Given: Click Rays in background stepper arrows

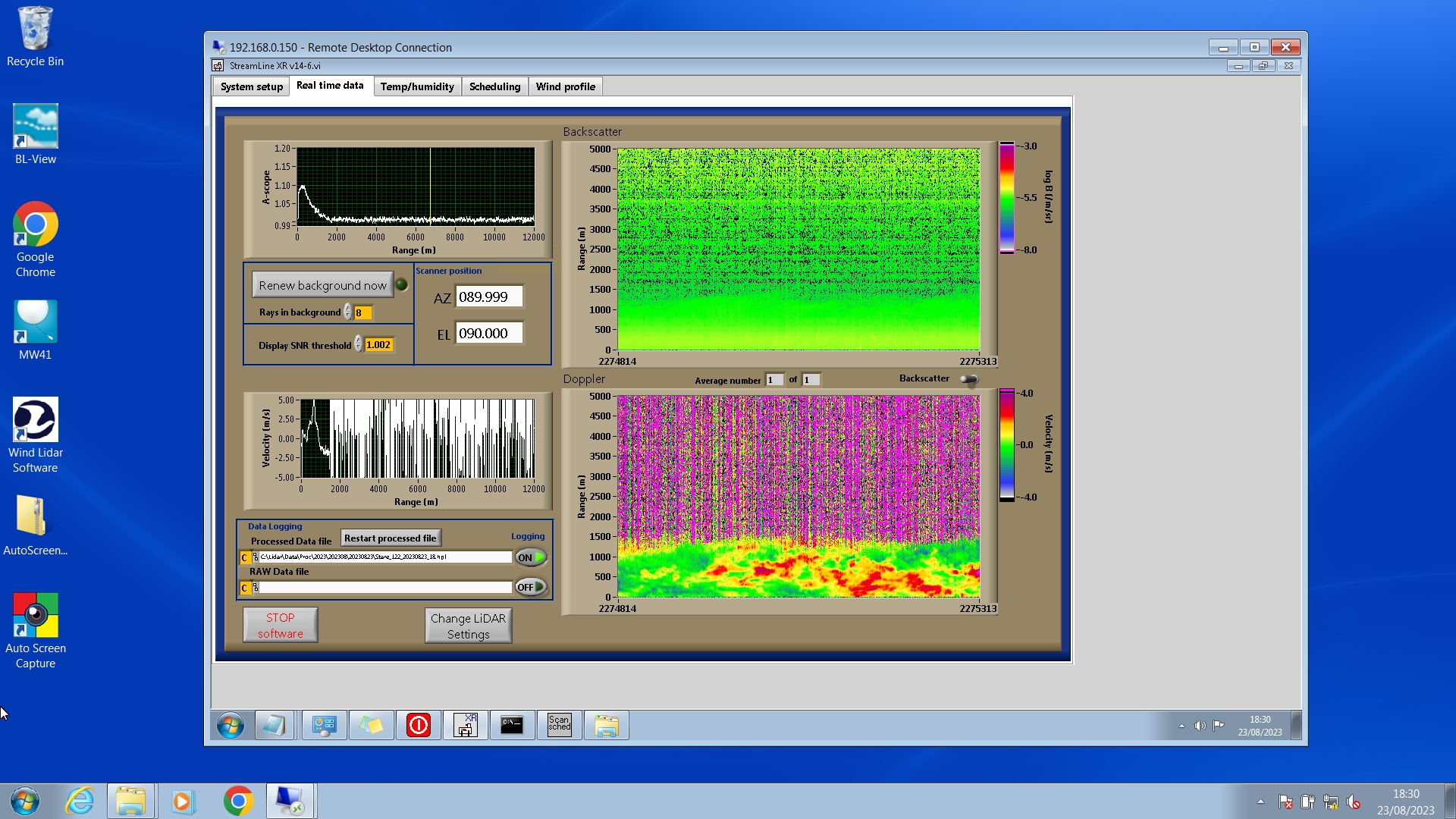Looking at the screenshot, I should point(348,312).
